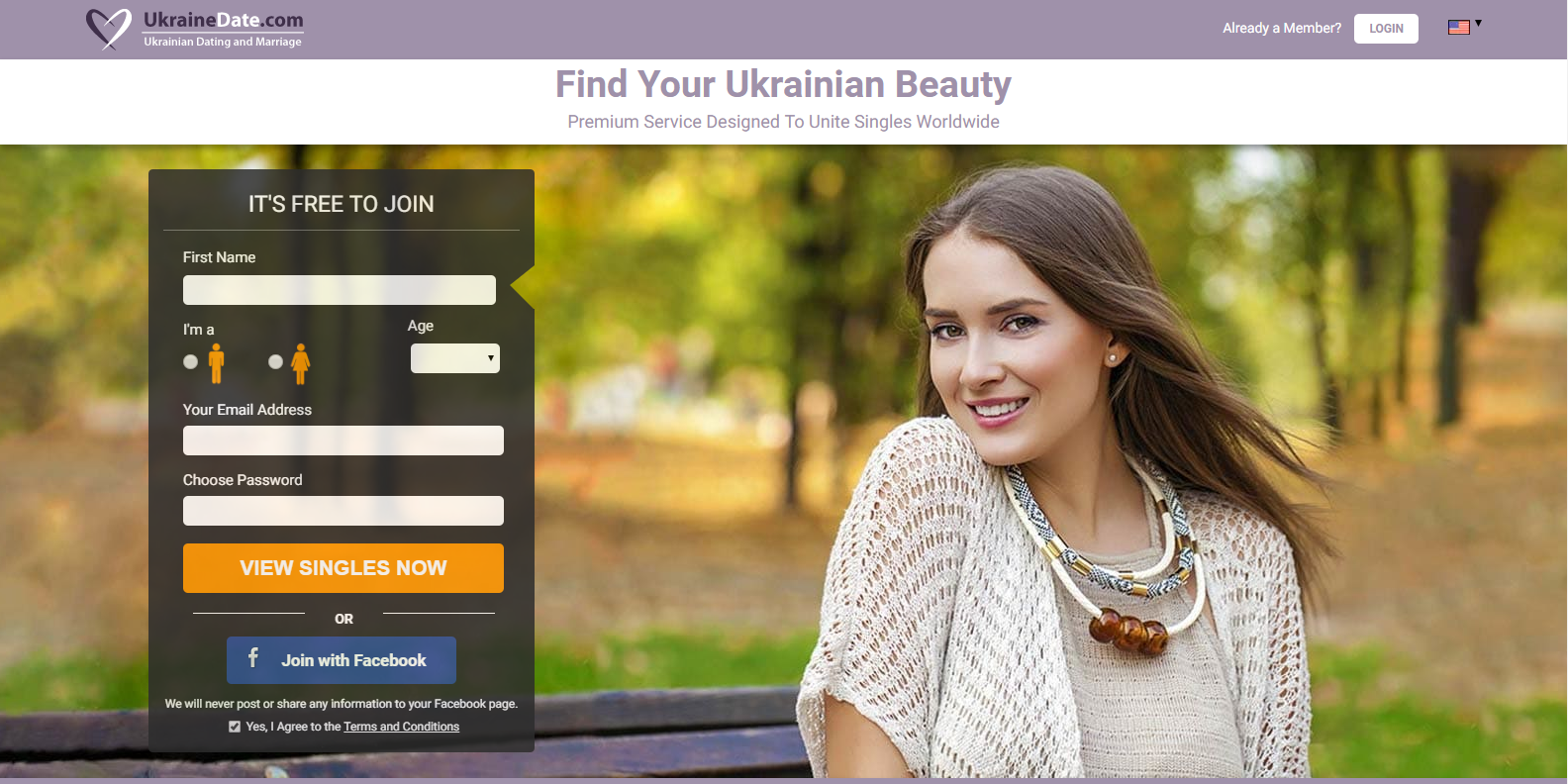Select the male gender radio button
The image size is (1568, 784).
pyautogui.click(x=191, y=361)
